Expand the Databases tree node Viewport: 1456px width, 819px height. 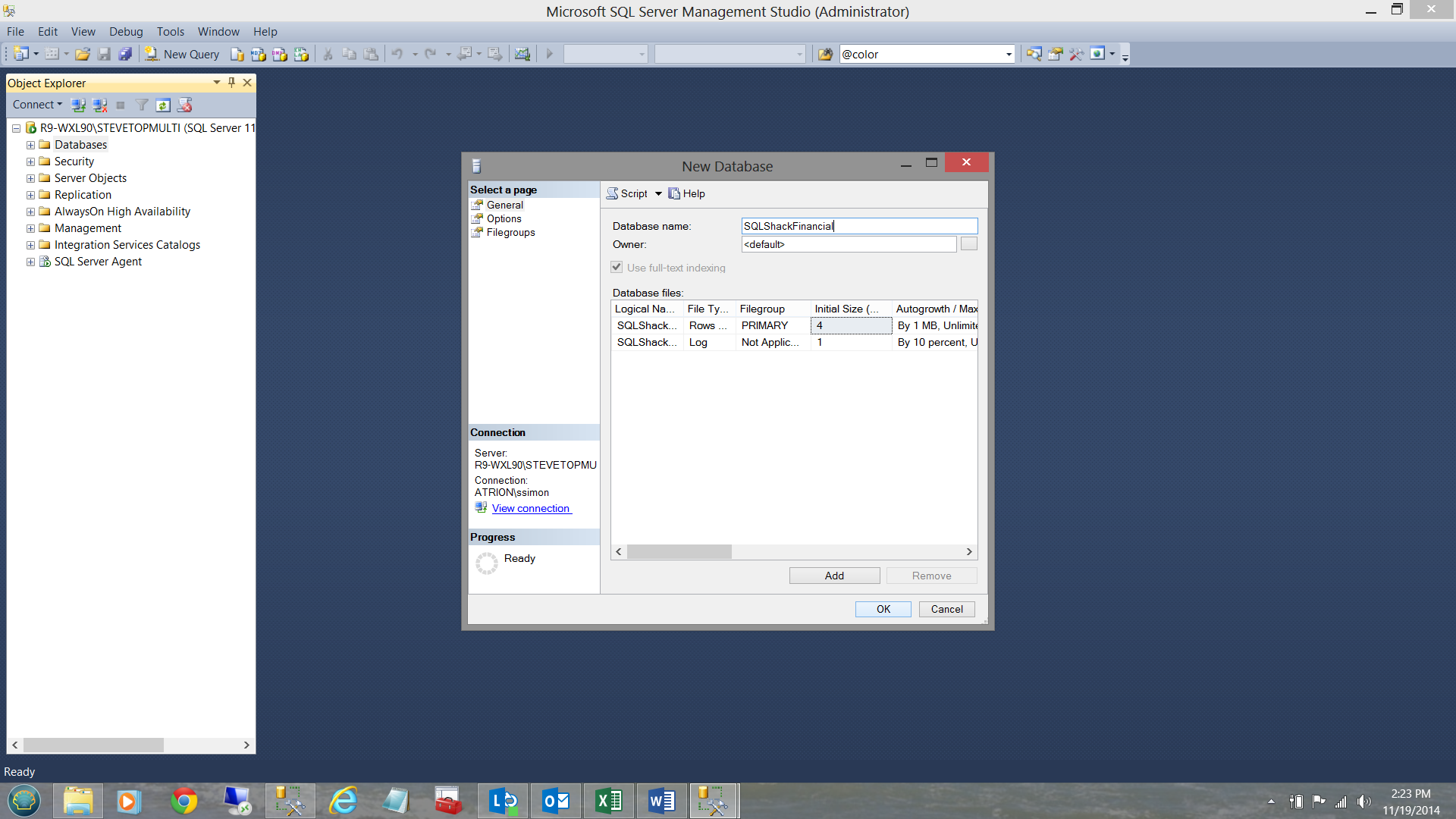pyautogui.click(x=30, y=145)
